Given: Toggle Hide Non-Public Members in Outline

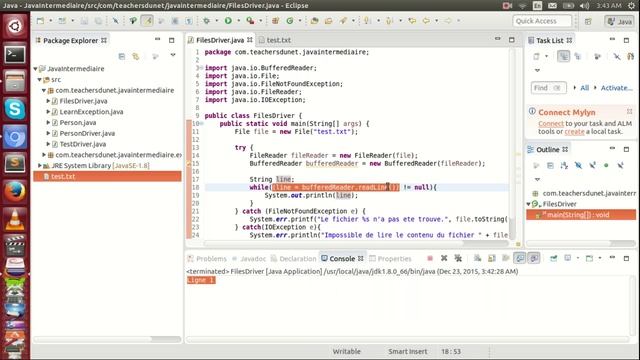Looking at the screenshot, I should tap(606, 165).
